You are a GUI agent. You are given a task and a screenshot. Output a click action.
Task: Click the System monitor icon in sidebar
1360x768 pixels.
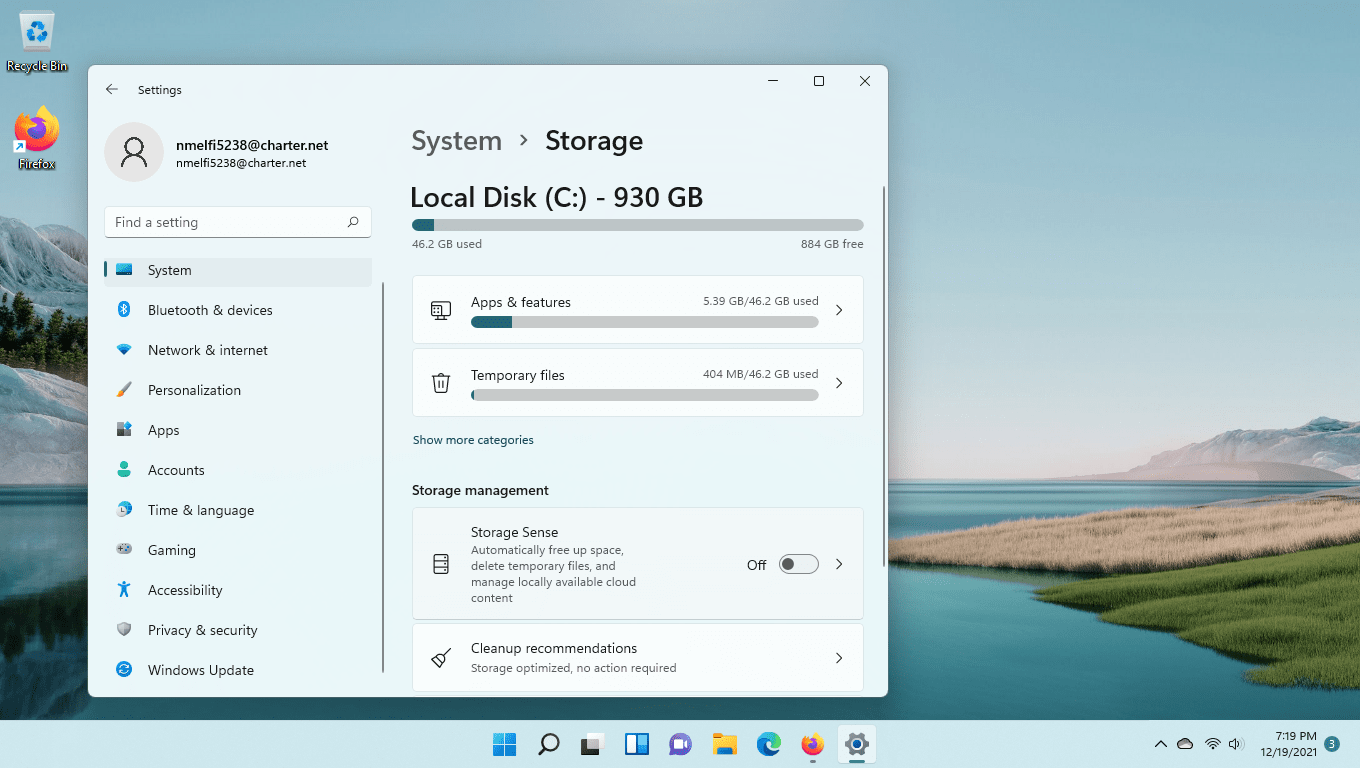[124, 270]
